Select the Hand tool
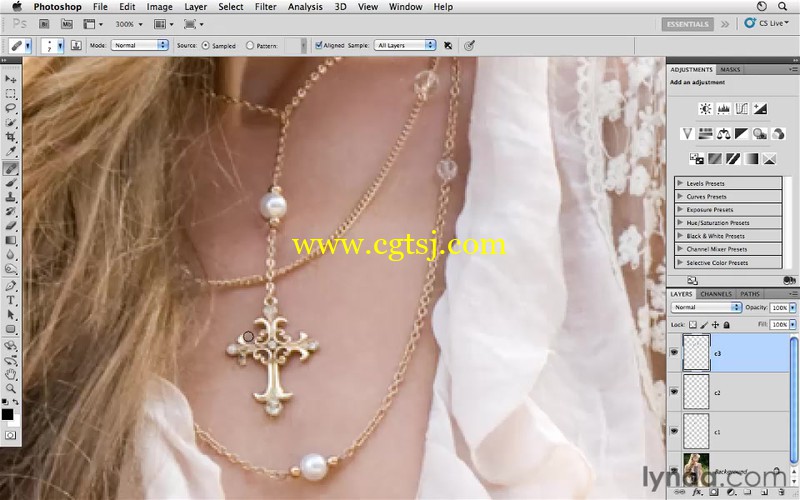 tap(11, 375)
